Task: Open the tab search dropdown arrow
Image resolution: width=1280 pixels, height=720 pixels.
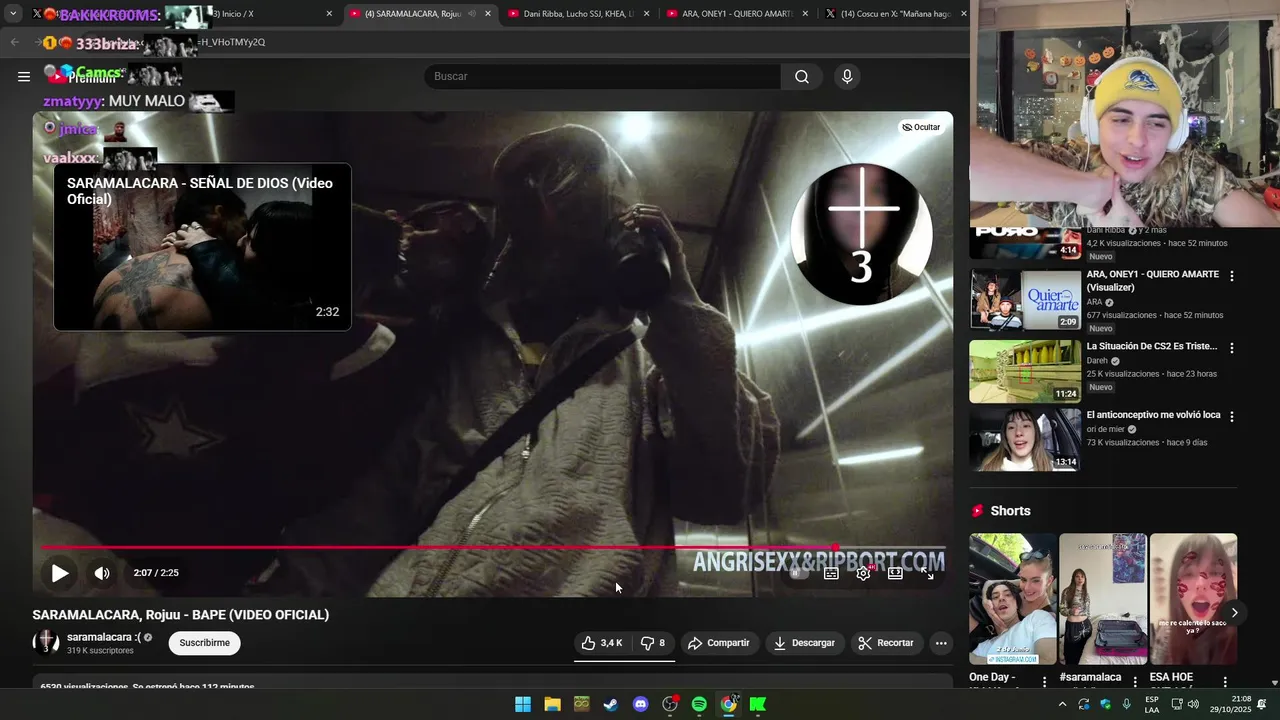Action: click(13, 14)
